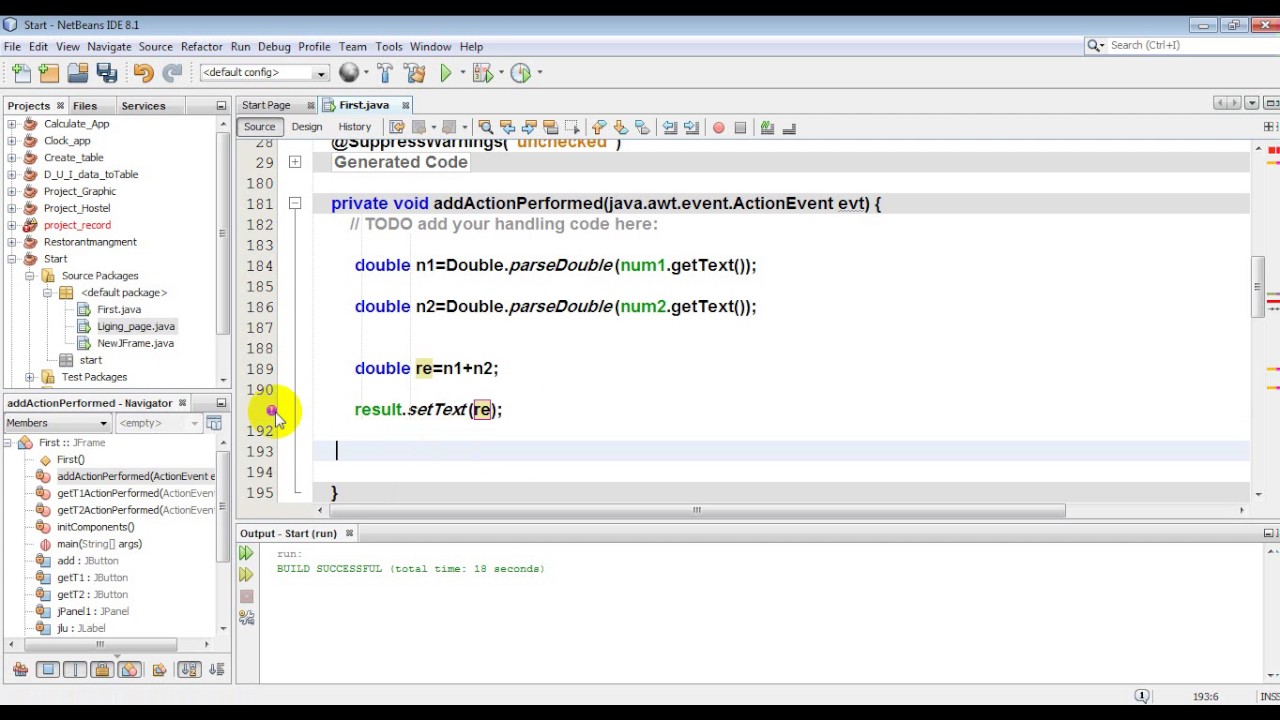Click the Find Next Occurrence icon
Screen dimensions: 1280x720
[x=529, y=127]
